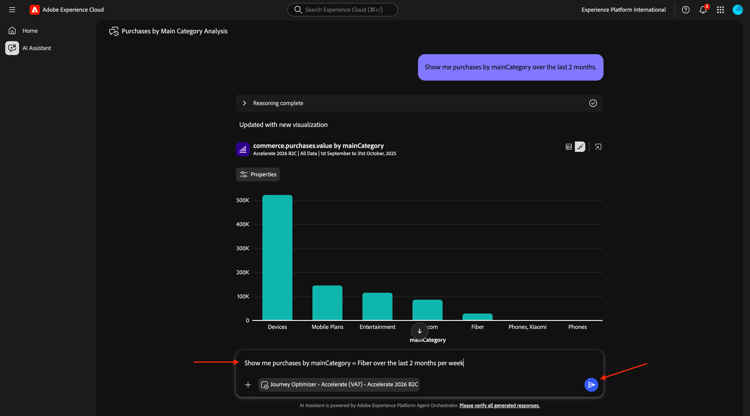This screenshot has height=416, width=750.
Task: Open the notifications bell
Action: 703,10
